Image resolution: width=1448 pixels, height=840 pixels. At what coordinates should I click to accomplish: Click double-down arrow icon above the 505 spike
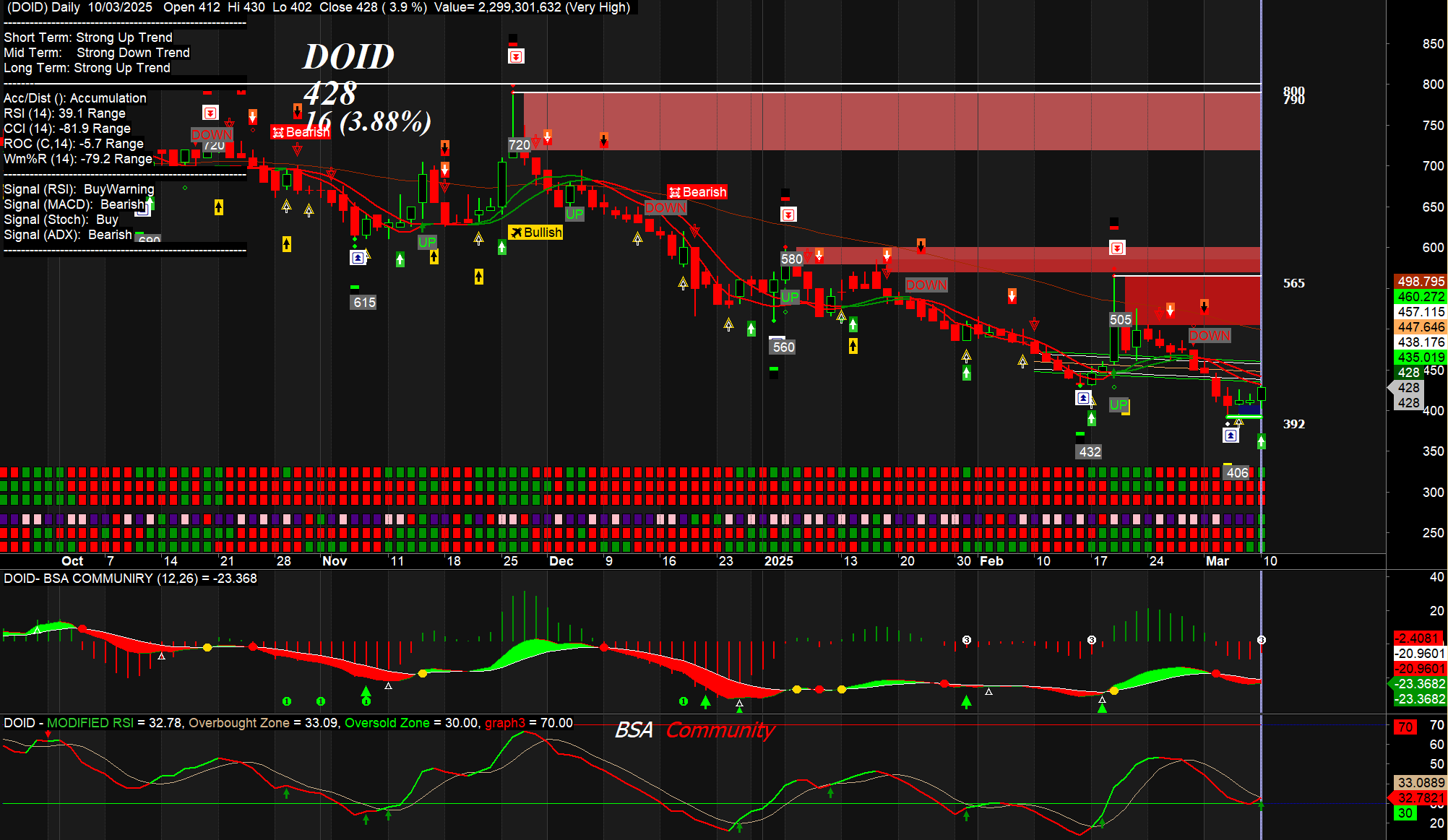coord(1117,248)
